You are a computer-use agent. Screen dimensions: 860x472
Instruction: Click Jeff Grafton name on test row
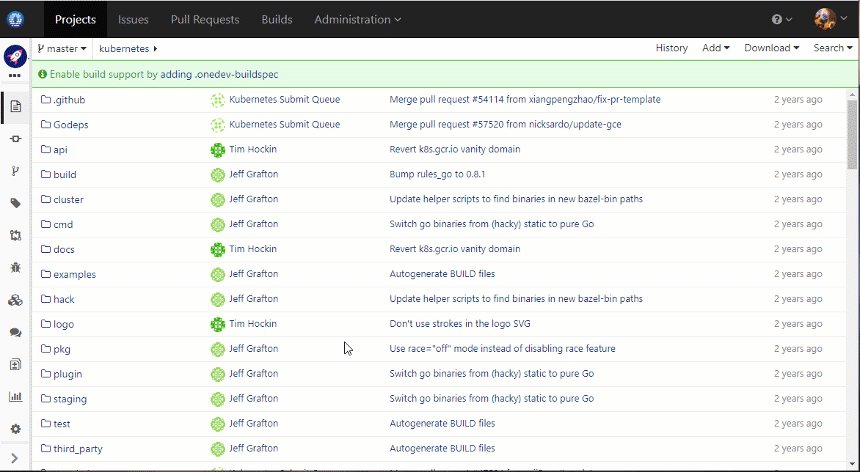tap(253, 423)
